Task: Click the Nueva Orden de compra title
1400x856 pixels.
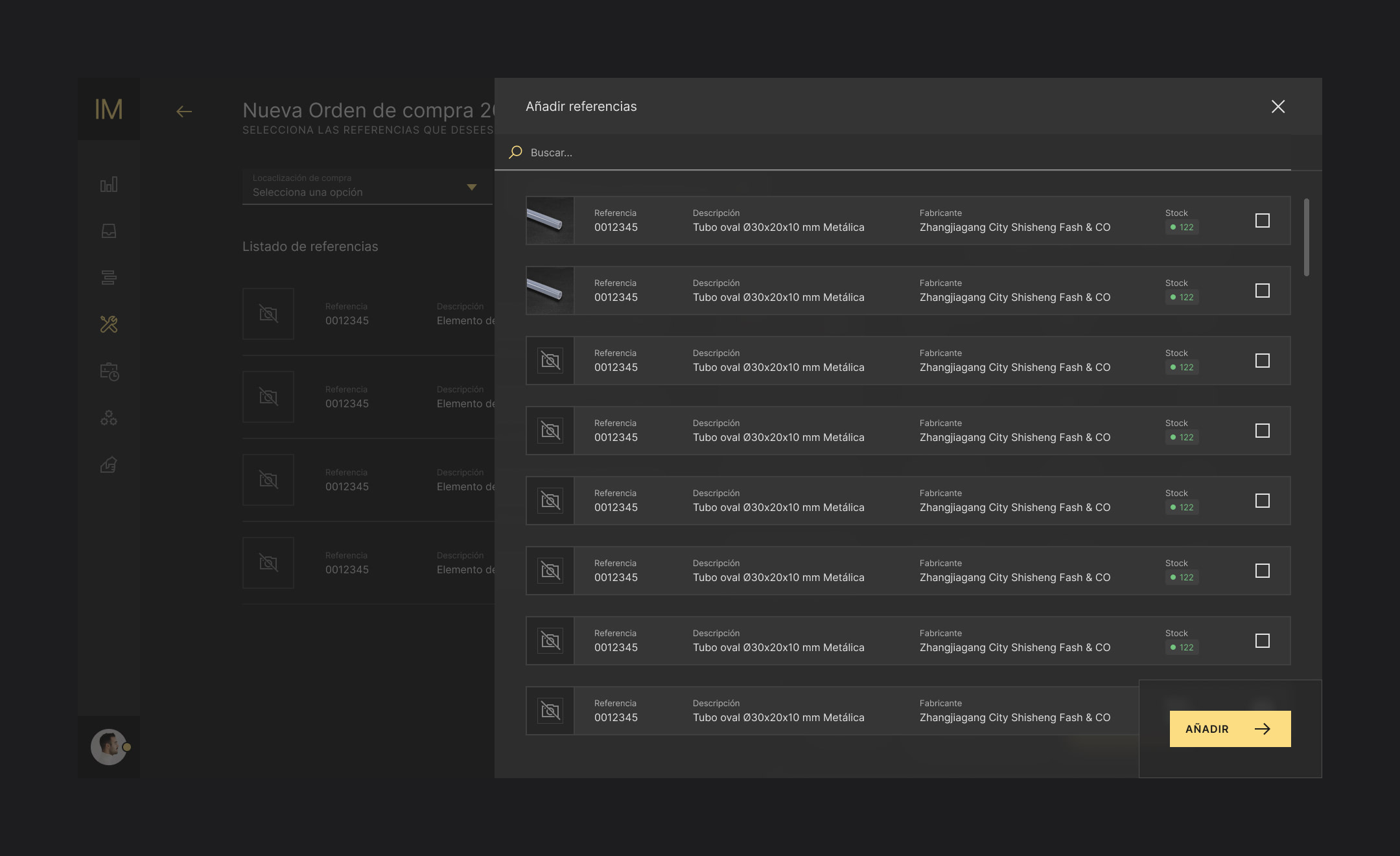Action: click(368, 110)
